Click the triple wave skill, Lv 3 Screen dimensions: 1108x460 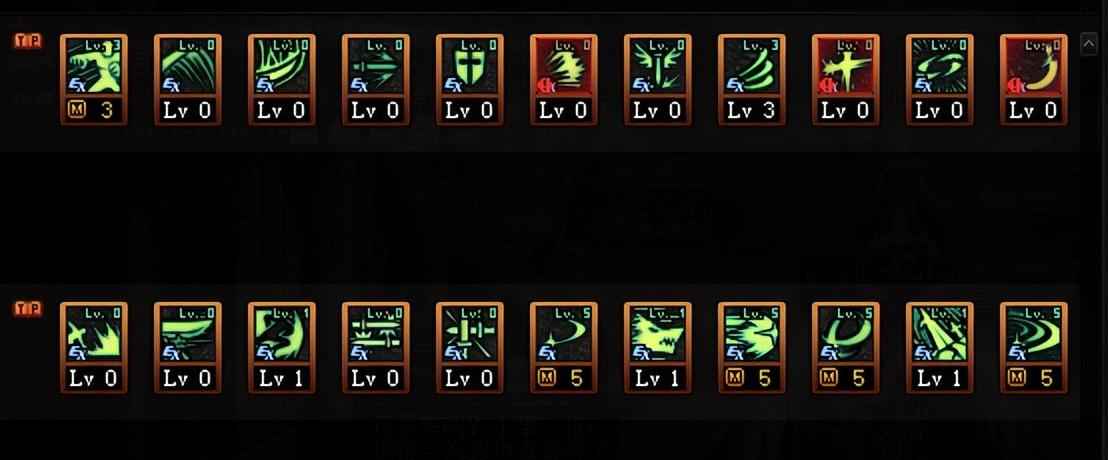[752, 66]
